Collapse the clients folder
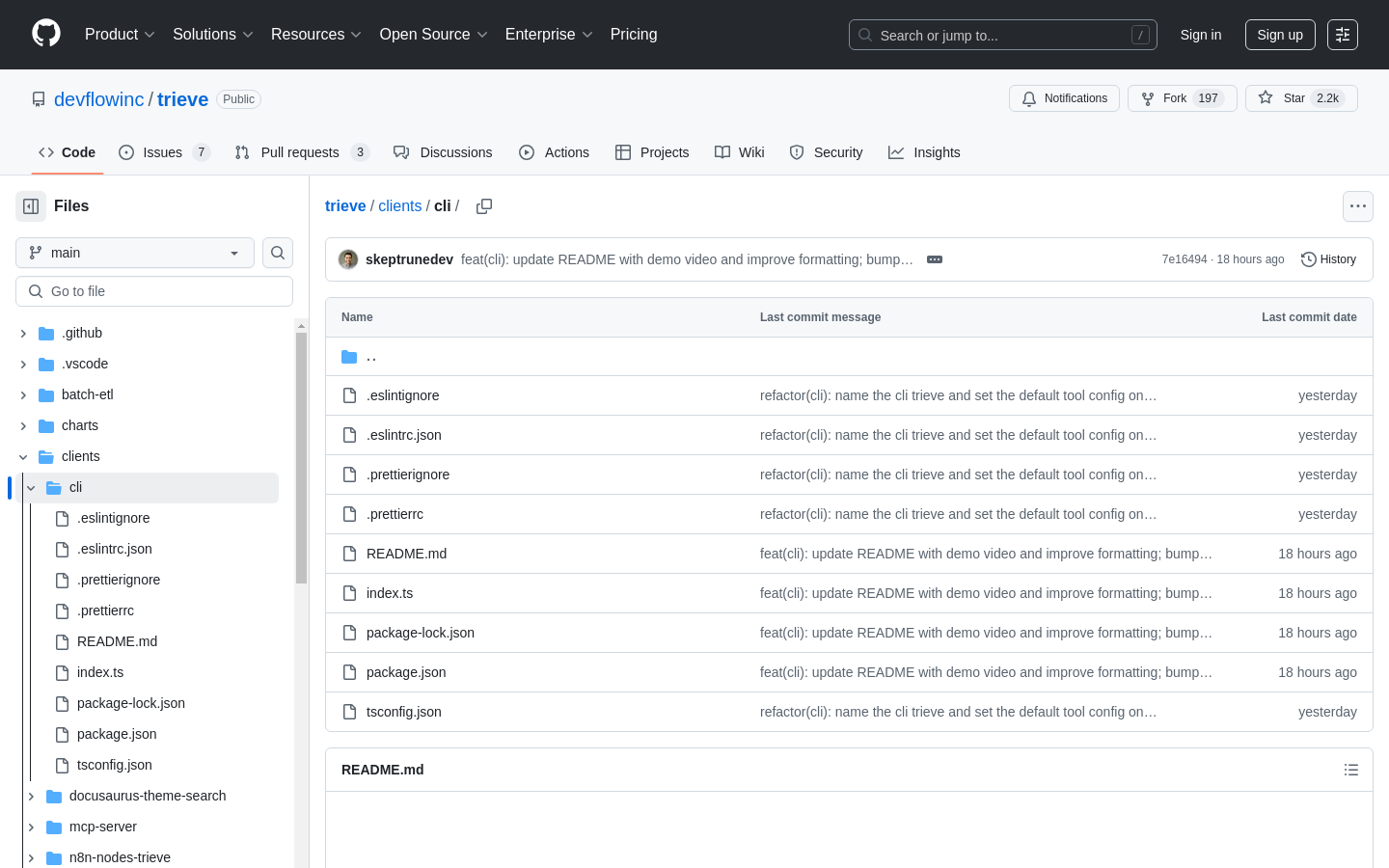Image resolution: width=1389 pixels, height=868 pixels. 23,457
